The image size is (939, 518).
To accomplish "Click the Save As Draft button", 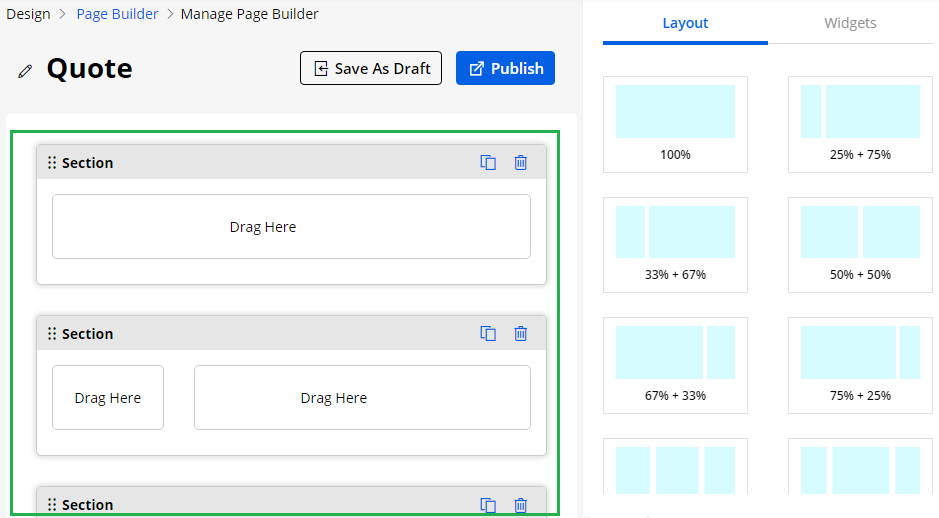I will [x=371, y=68].
